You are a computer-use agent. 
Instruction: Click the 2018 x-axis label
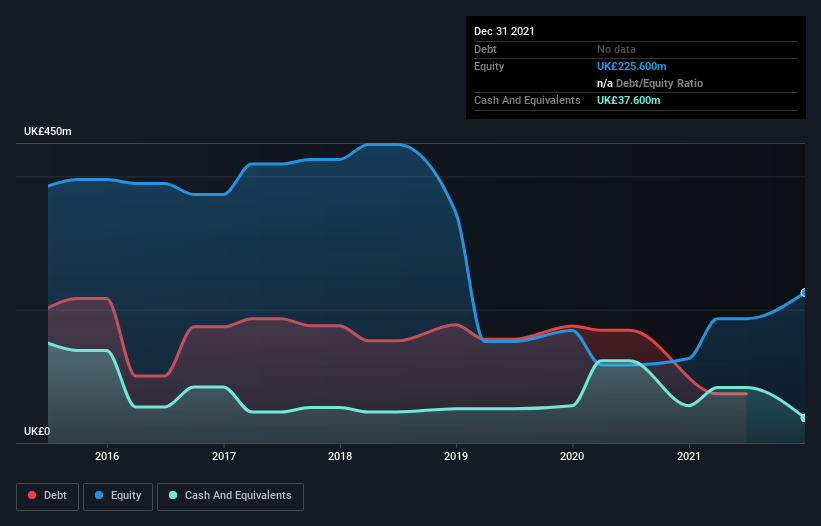pos(340,456)
